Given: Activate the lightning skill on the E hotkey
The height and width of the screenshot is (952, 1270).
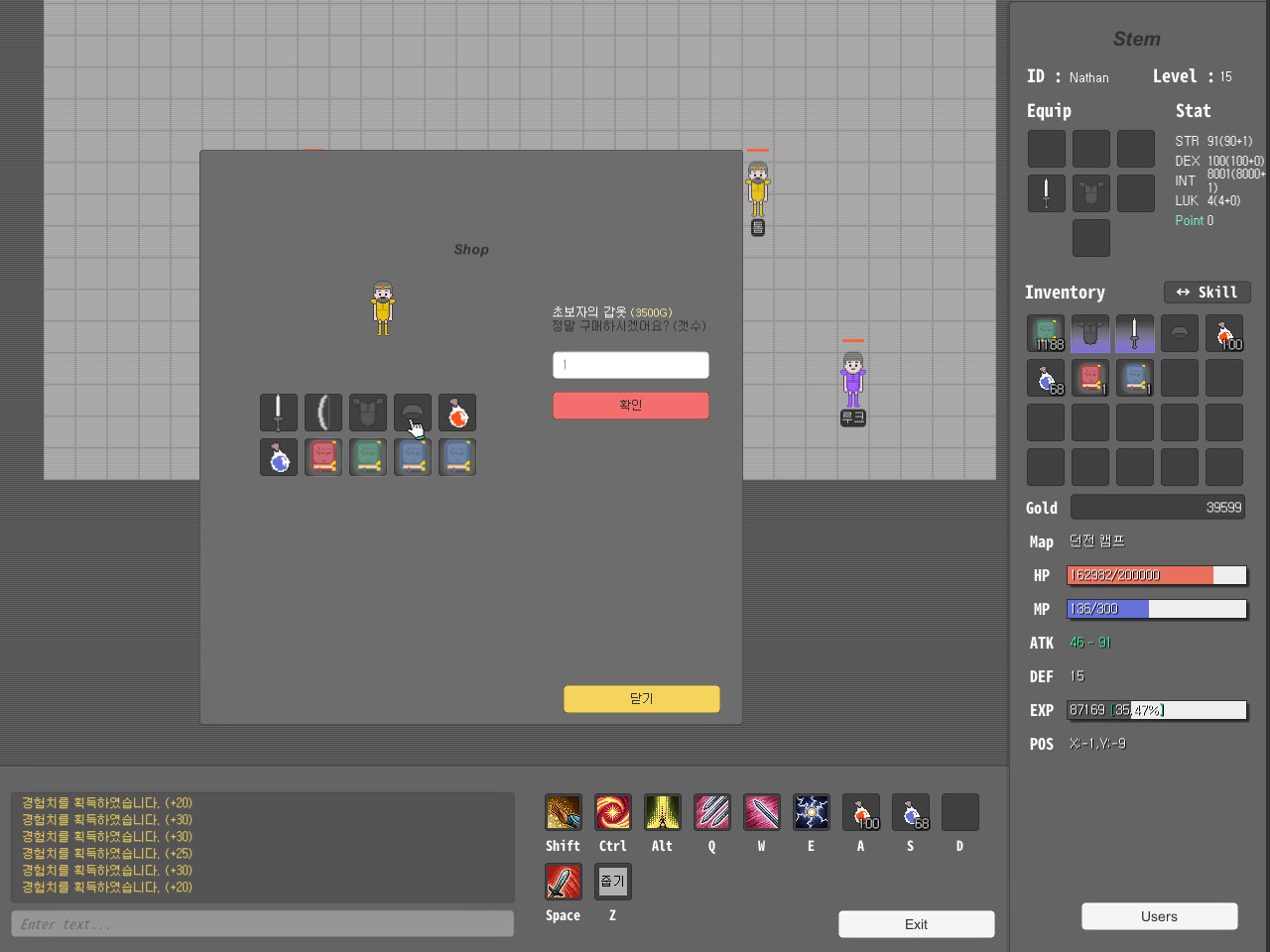Looking at the screenshot, I should [x=811, y=812].
